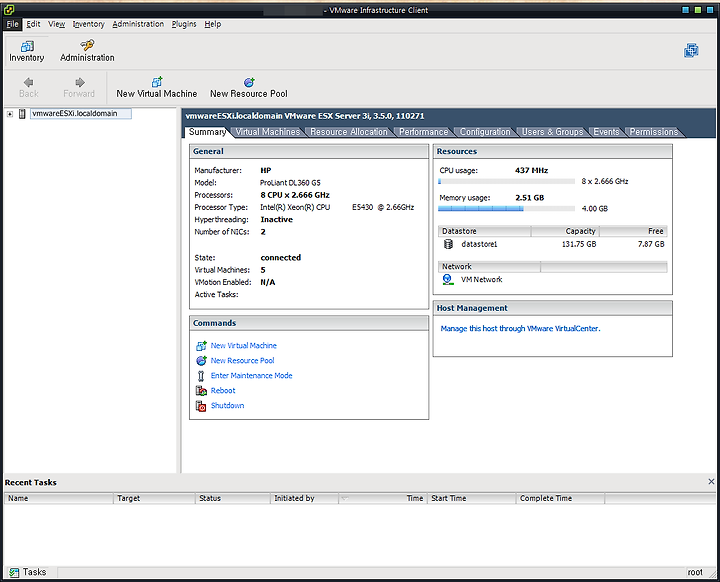Open the Administration toolbar icon
This screenshot has width=720, height=582.
click(87, 45)
